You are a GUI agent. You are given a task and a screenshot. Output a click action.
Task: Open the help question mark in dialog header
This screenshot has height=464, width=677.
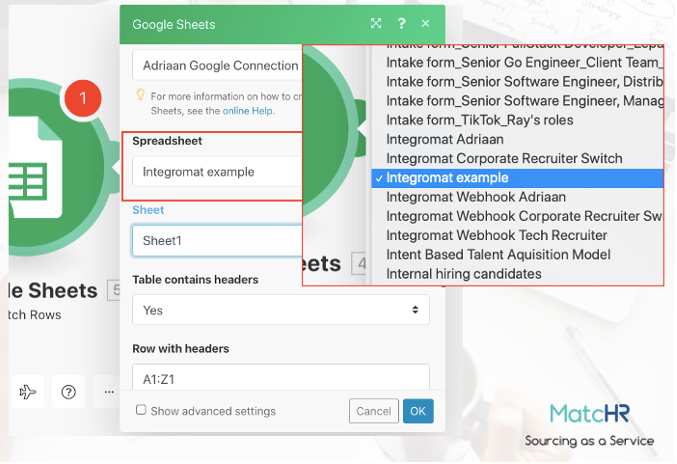[402, 23]
